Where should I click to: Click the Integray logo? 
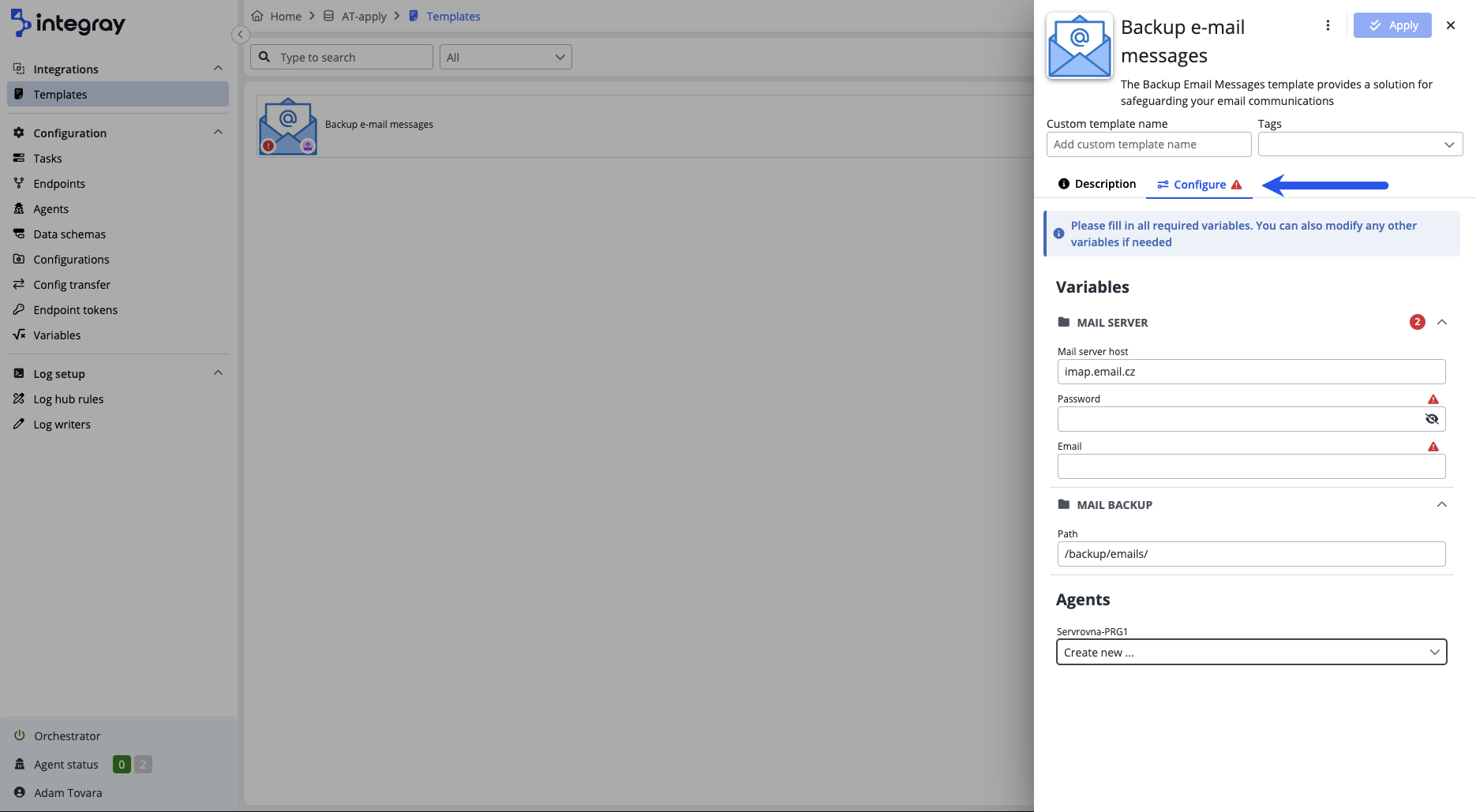(68, 24)
